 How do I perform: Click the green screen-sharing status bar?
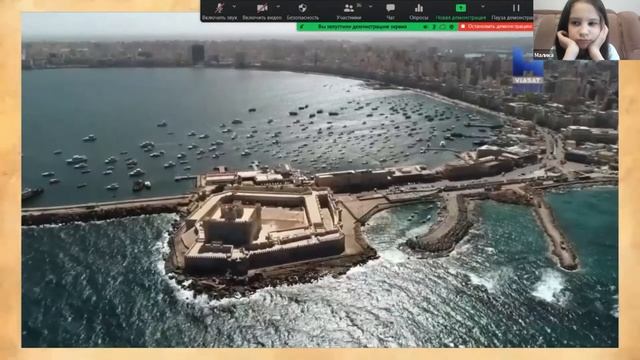click(x=377, y=27)
